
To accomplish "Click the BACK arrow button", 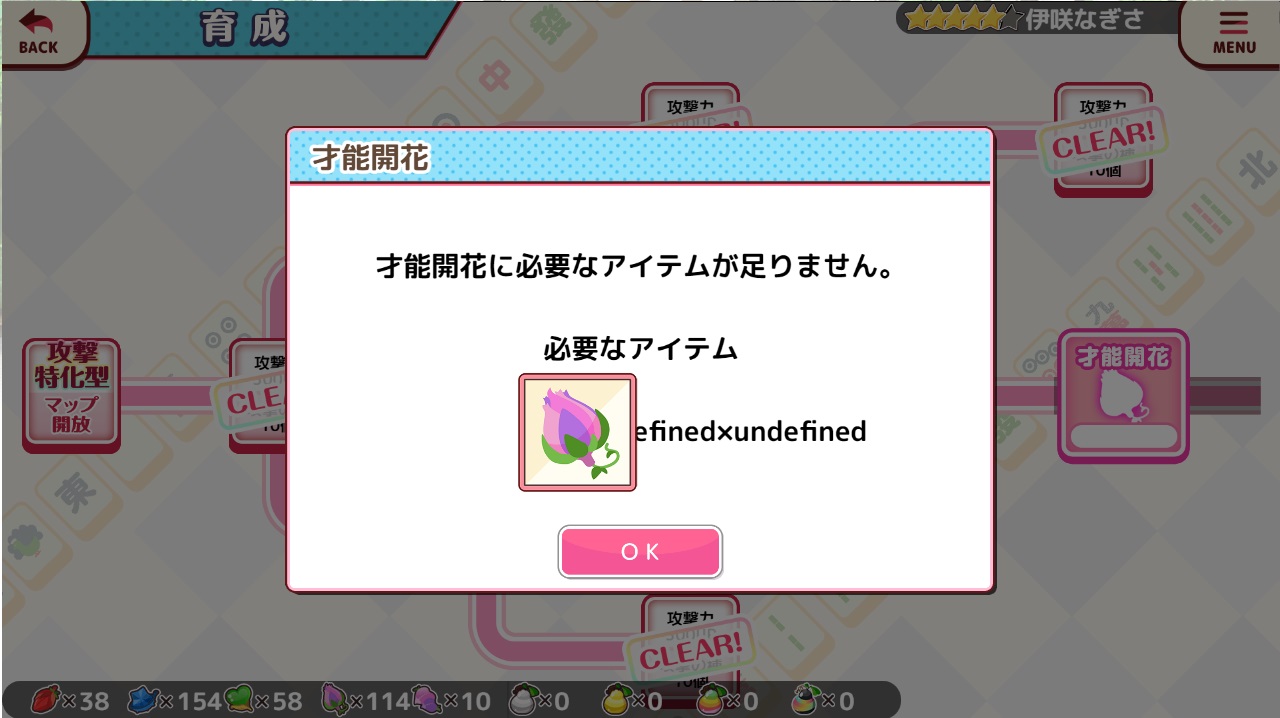I will click(x=38, y=32).
